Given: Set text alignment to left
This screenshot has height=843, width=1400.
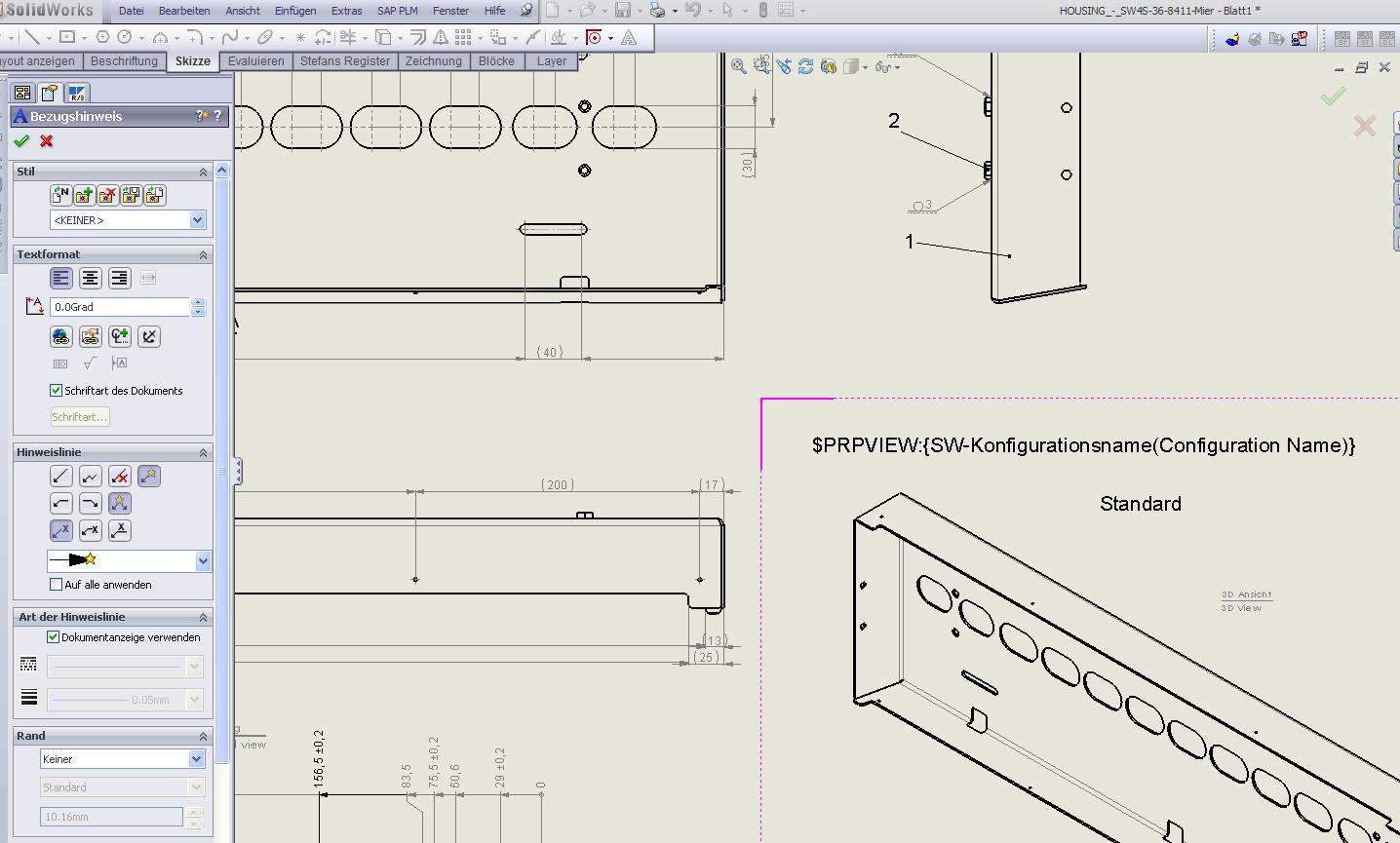Looking at the screenshot, I should pos(60,279).
